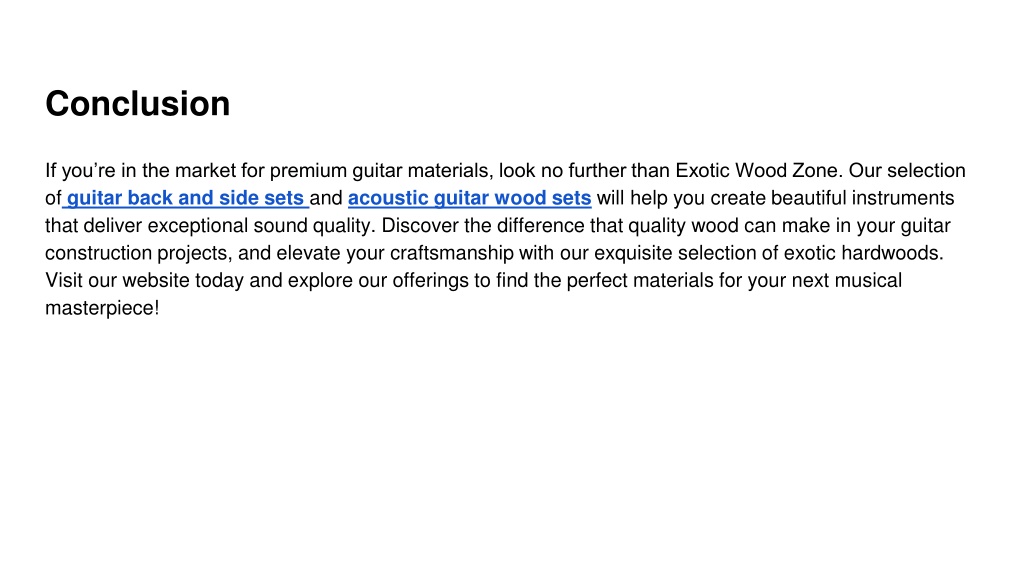
Task: Follow the acoustic guitar wood sets link
Action: tap(470, 198)
